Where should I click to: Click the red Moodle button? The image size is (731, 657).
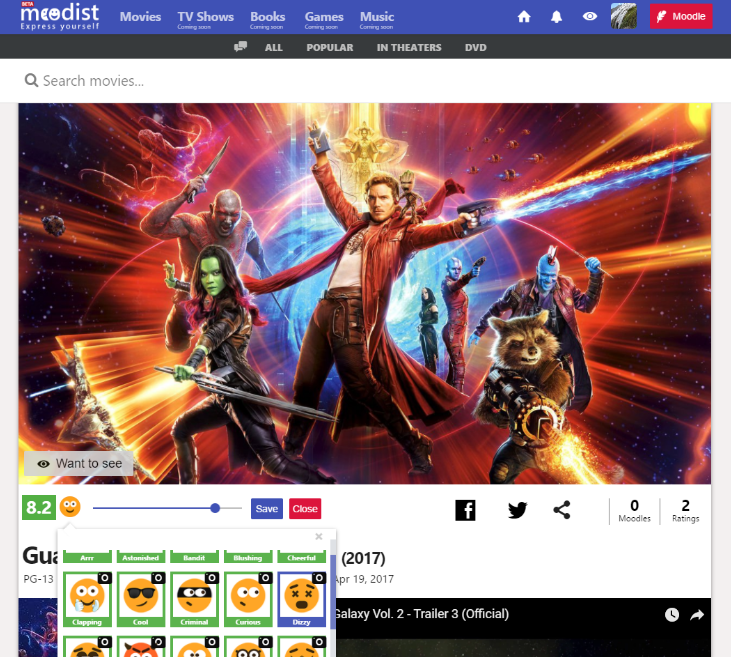point(681,16)
